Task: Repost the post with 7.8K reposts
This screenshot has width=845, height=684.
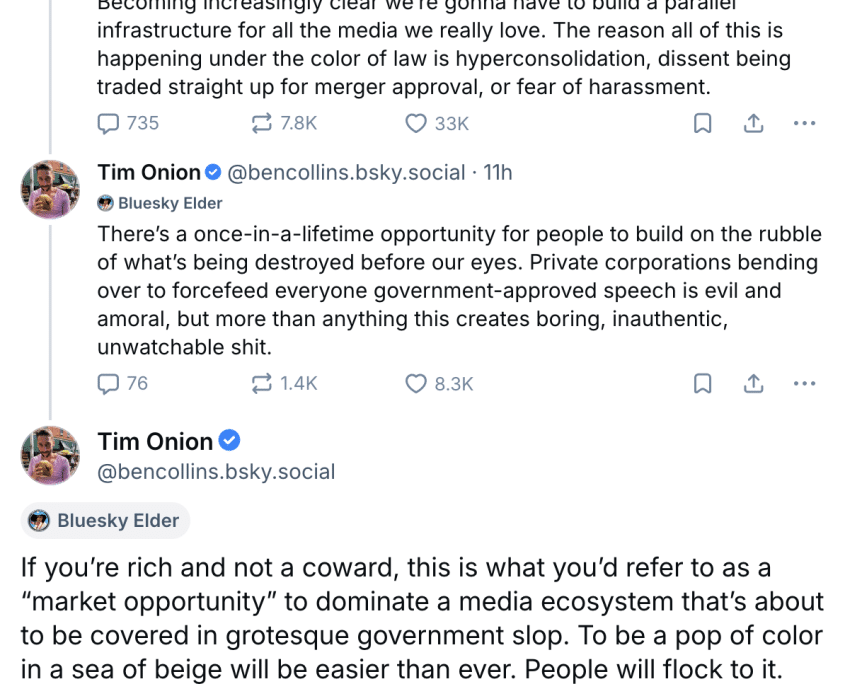Action: [263, 123]
